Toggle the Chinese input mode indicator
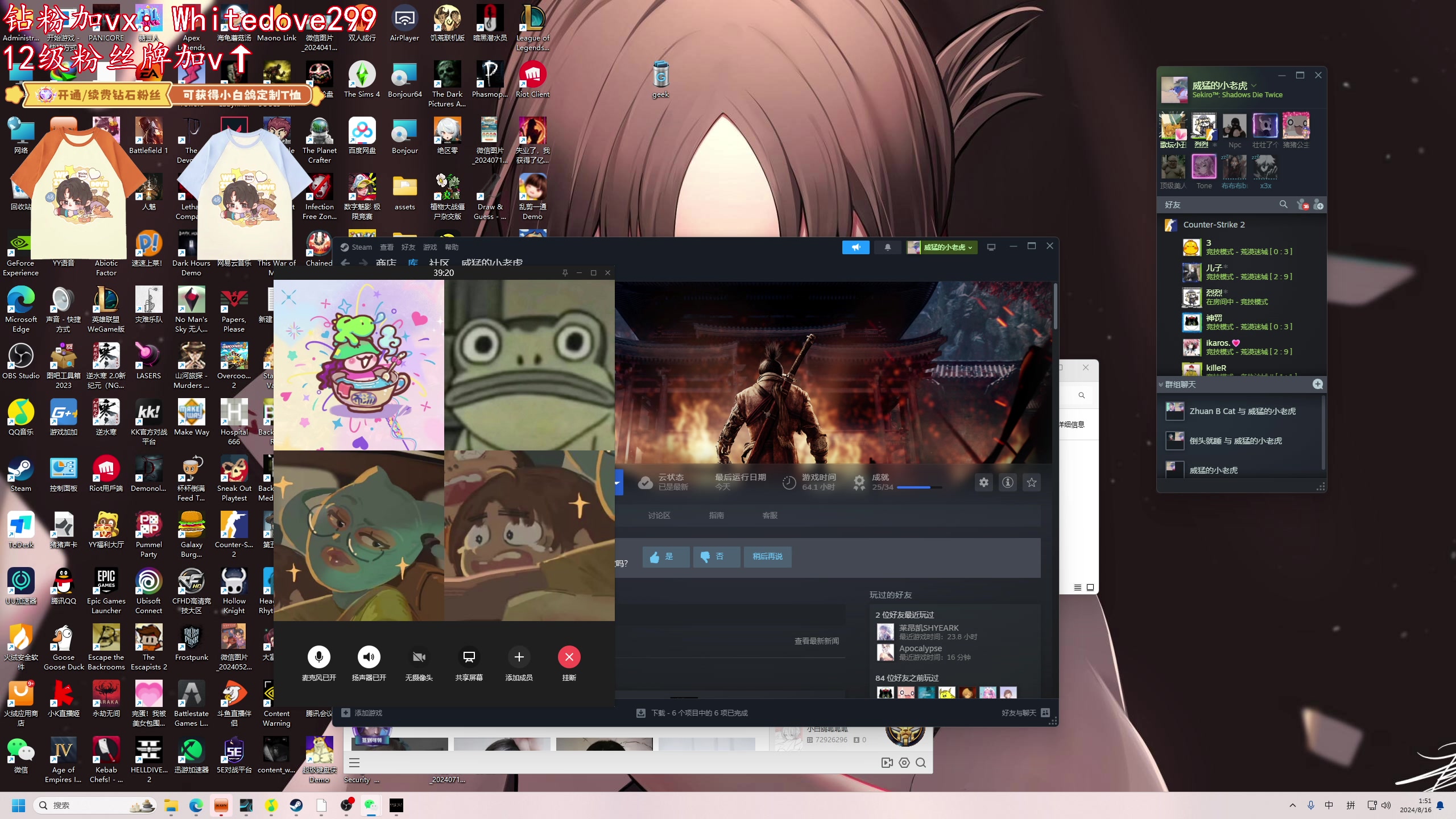This screenshot has height=819, width=1456. pyautogui.click(x=1329, y=805)
